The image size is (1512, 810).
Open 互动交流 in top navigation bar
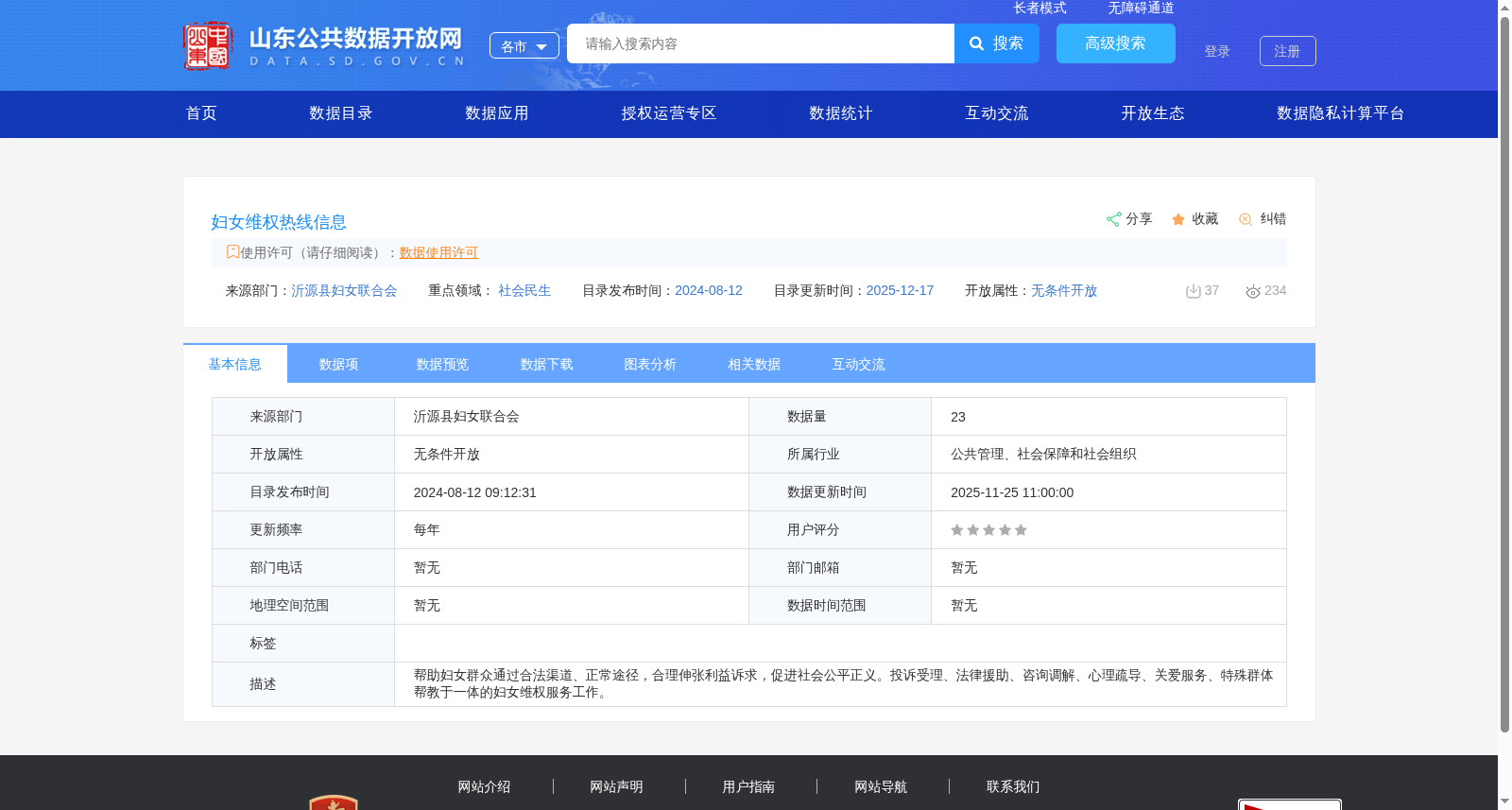[996, 113]
